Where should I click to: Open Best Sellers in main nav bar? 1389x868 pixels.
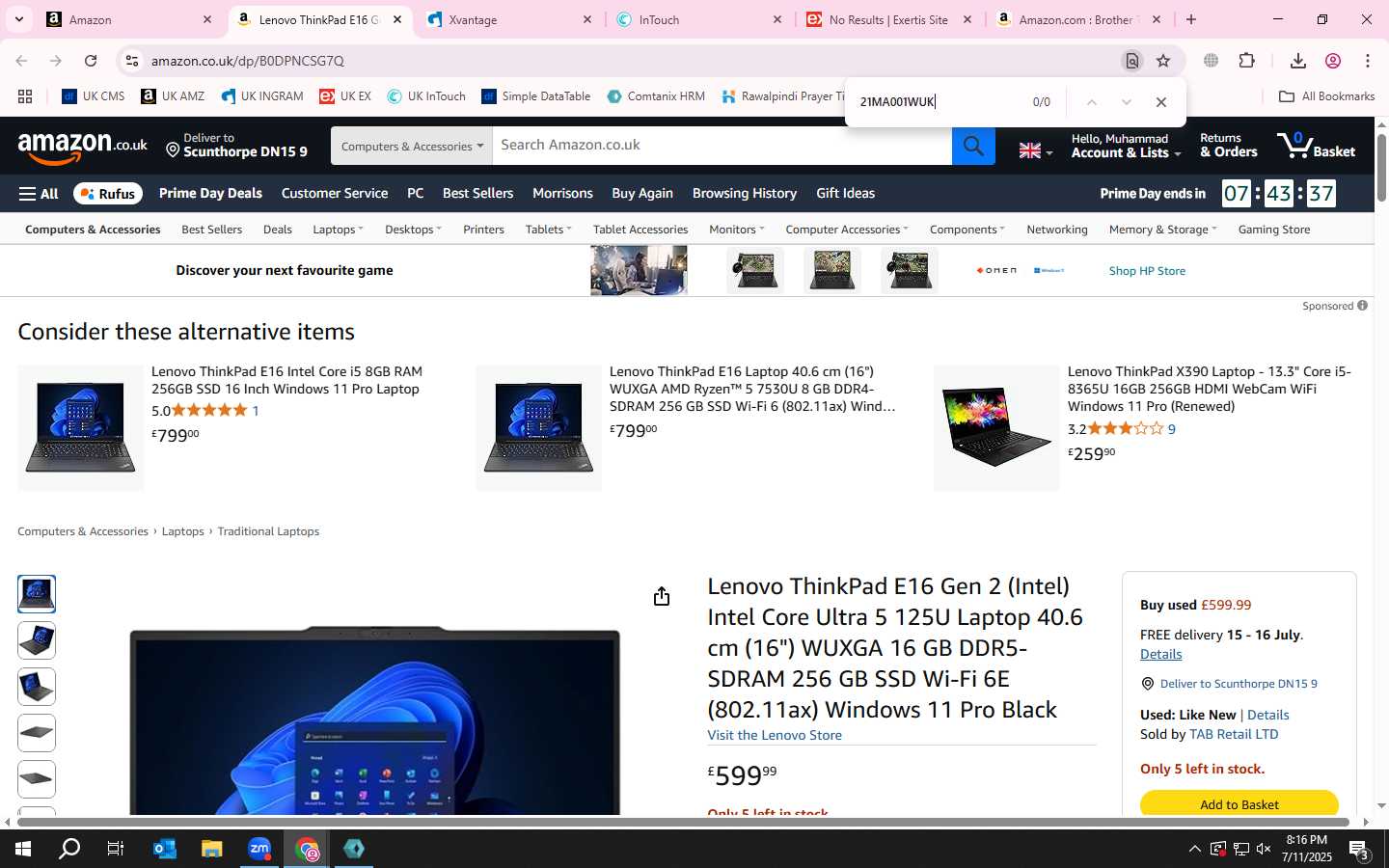pos(477,193)
